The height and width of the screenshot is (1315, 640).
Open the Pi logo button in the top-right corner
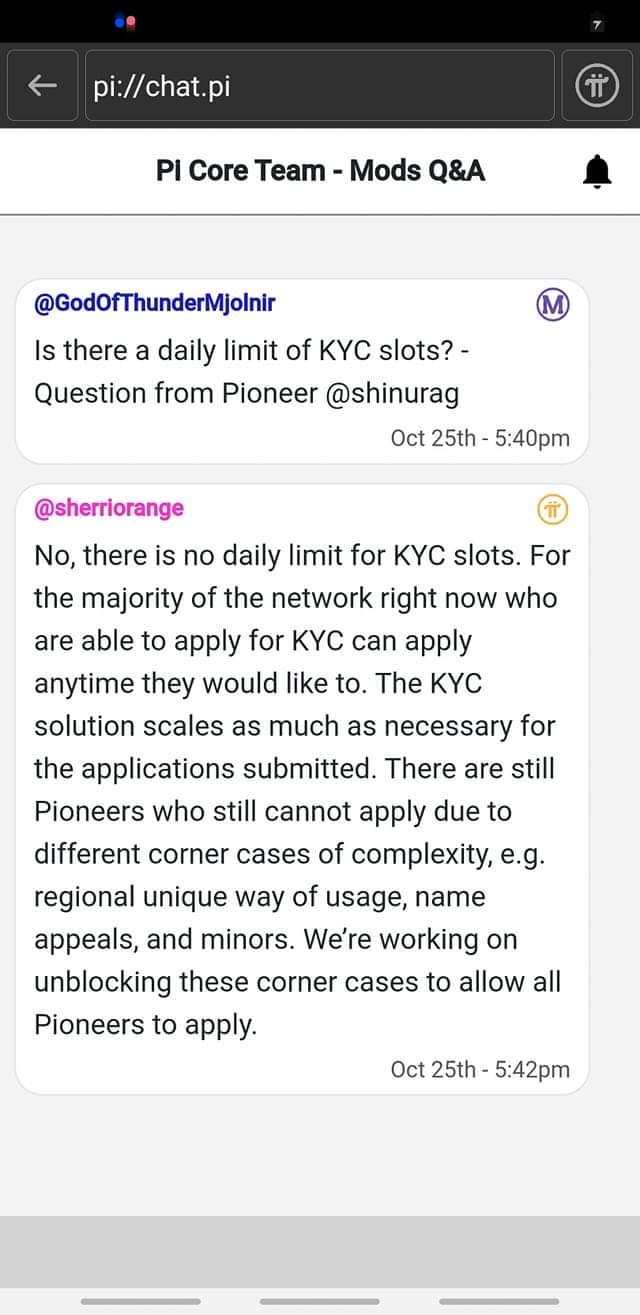(x=597, y=87)
